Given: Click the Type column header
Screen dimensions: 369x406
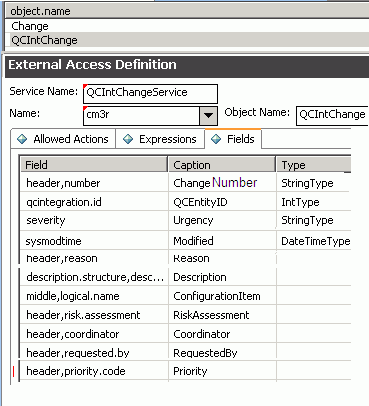Looking at the screenshot, I should [x=313, y=165].
